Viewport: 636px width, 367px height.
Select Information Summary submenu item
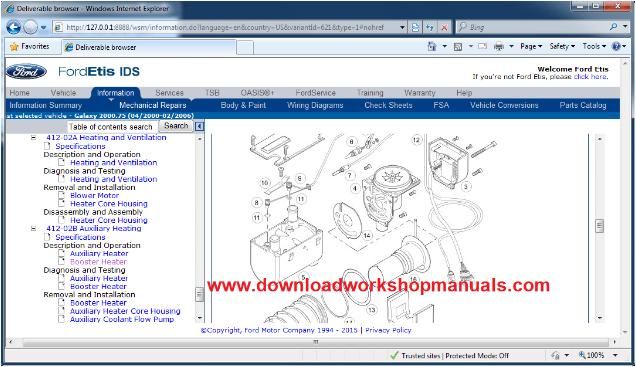point(45,105)
